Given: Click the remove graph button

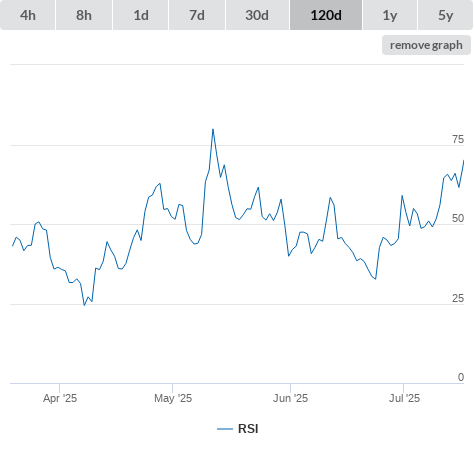Looking at the screenshot, I should coord(426,45).
